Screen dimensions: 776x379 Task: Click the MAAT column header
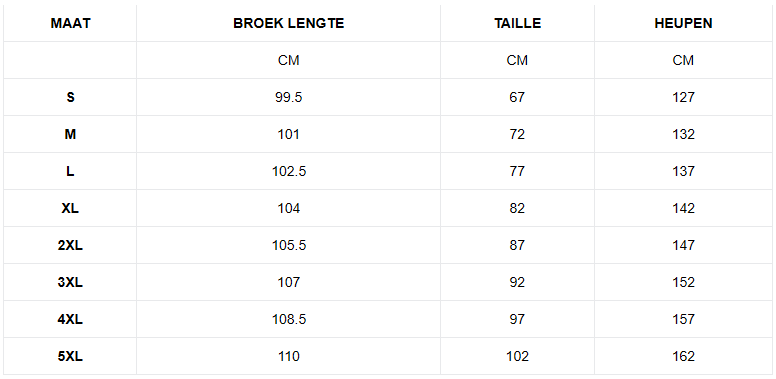coord(70,23)
